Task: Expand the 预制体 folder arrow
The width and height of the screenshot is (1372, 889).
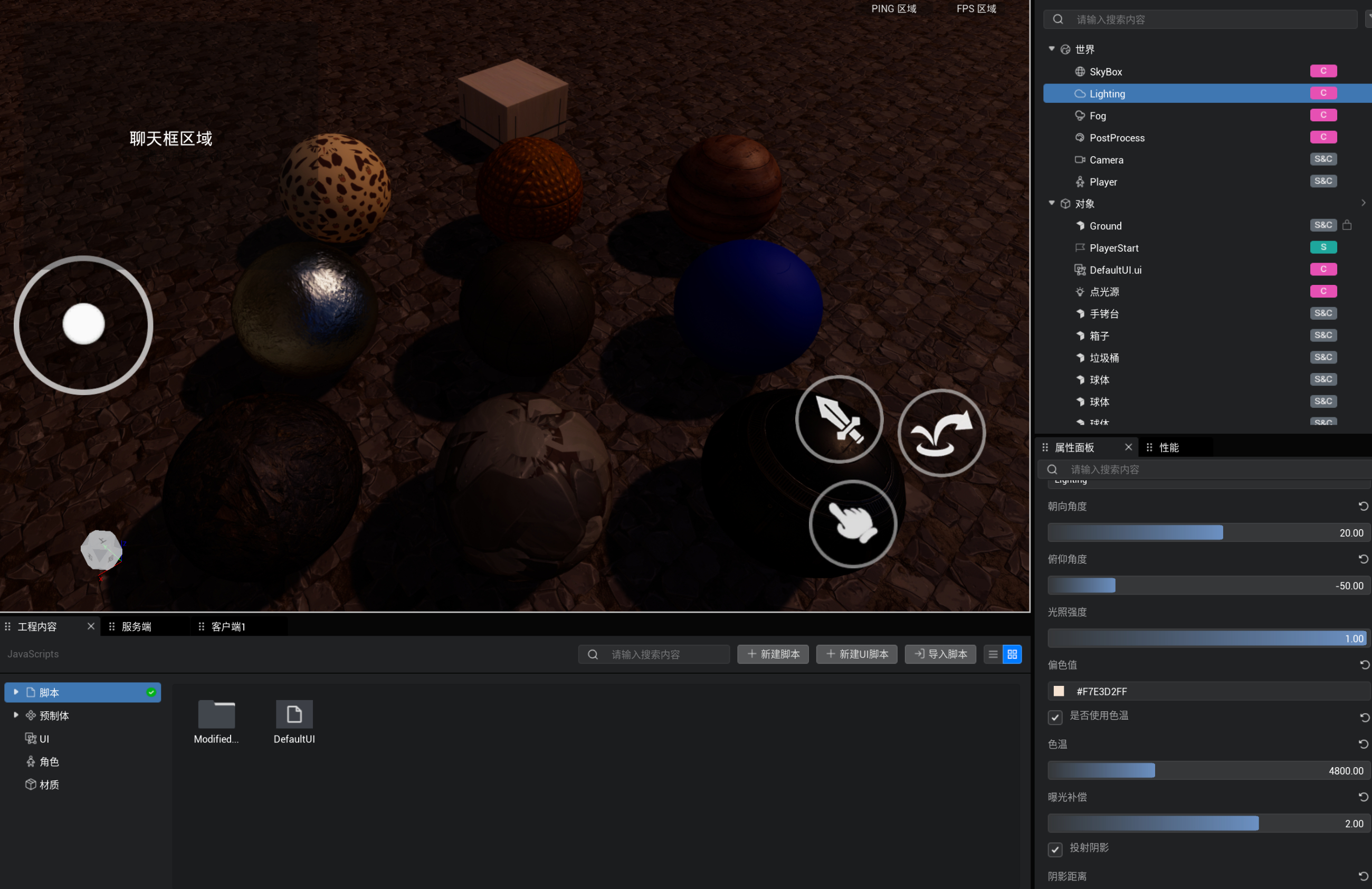Action: click(x=16, y=715)
